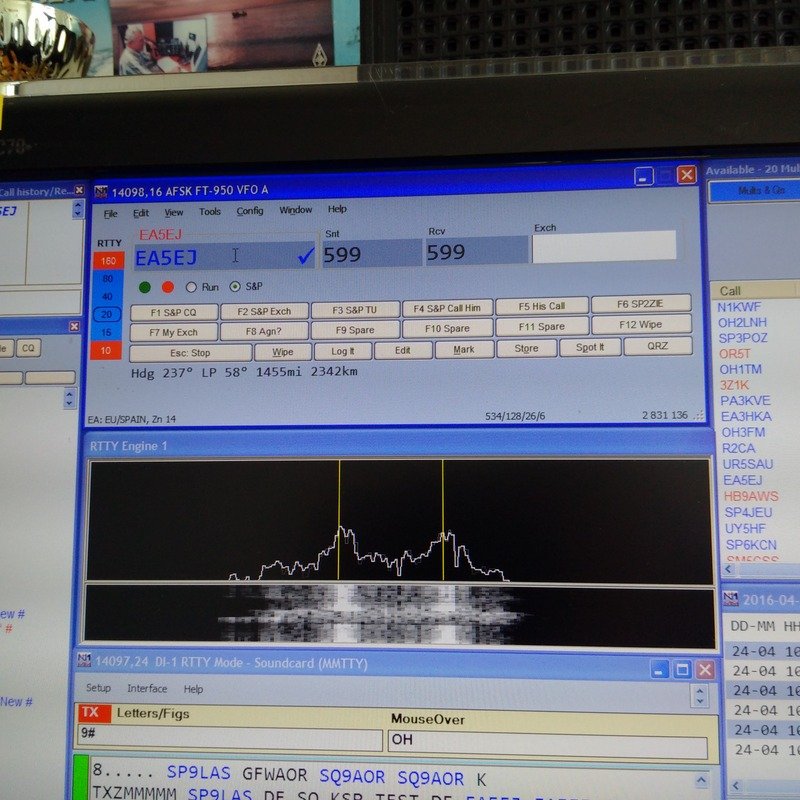The height and width of the screenshot is (800, 800).
Task: Select the S&P radio button
Action: (236, 287)
